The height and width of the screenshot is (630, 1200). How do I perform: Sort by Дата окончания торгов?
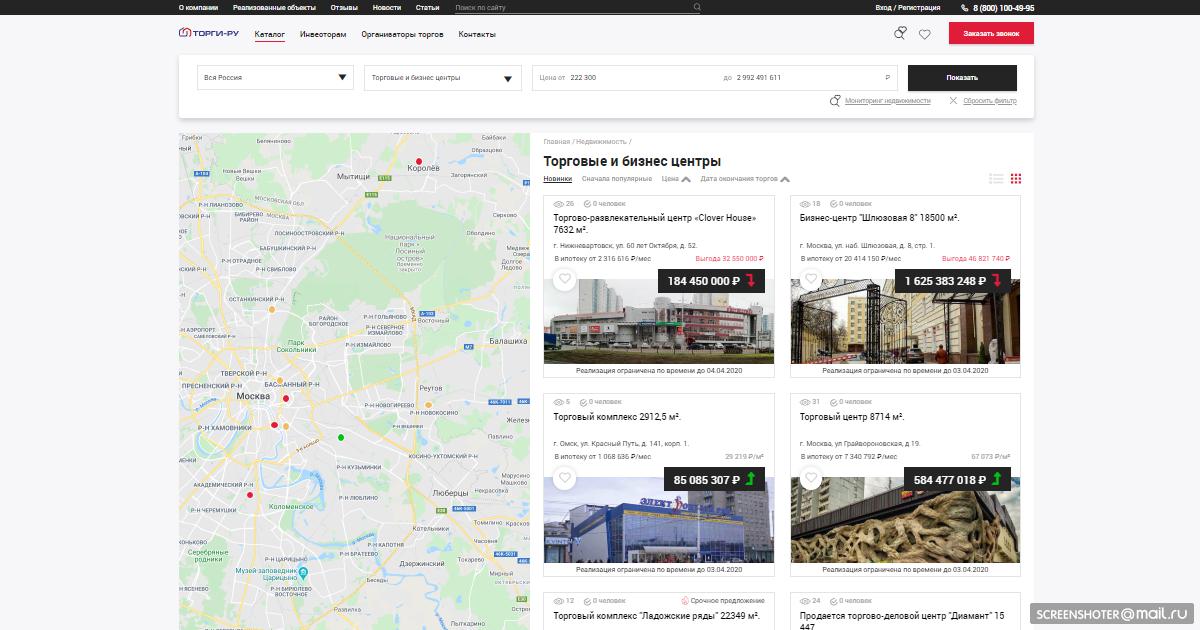[x=745, y=179]
